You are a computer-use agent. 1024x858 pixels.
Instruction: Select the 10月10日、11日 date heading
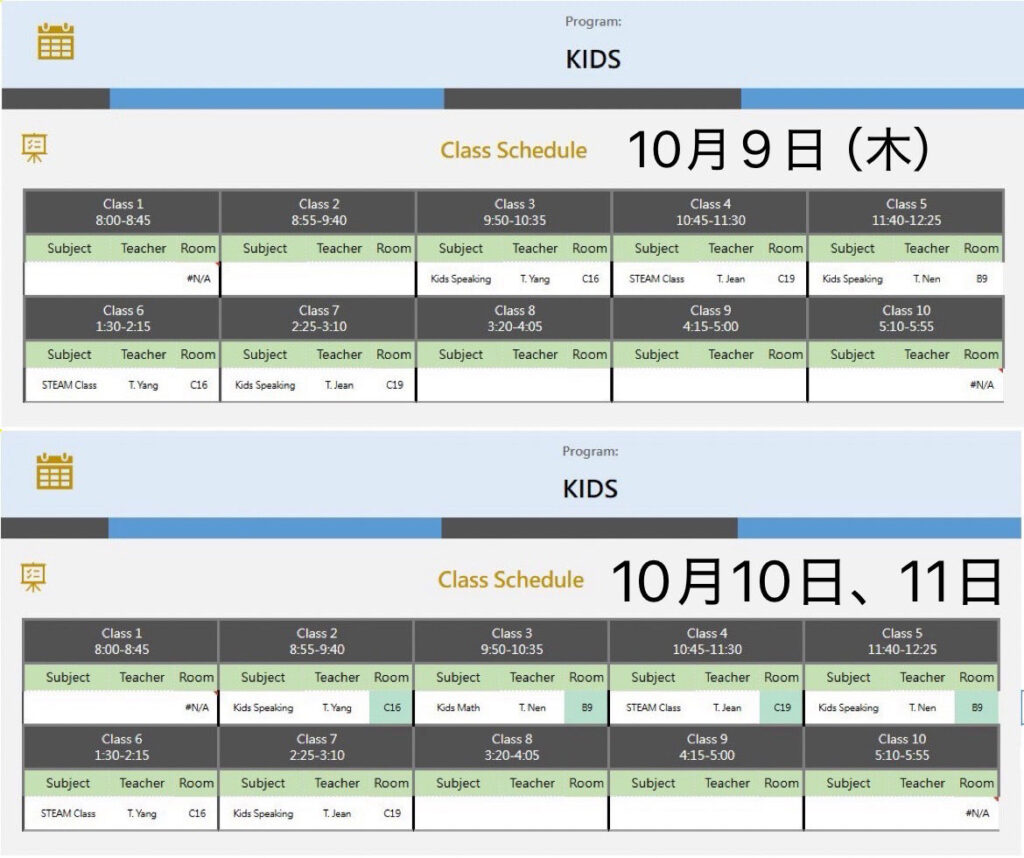point(805,581)
